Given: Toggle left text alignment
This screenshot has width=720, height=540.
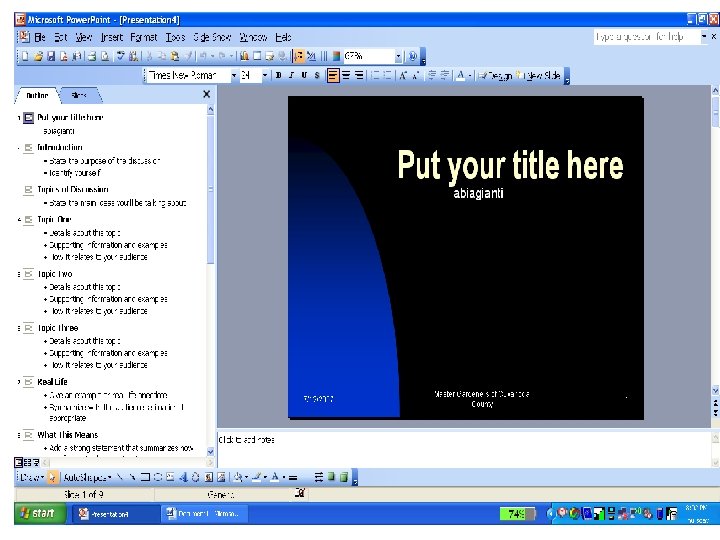Looking at the screenshot, I should 333,75.
